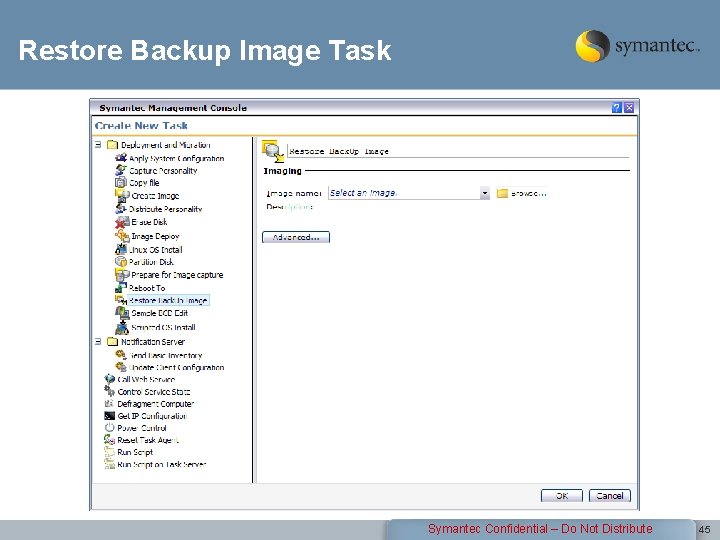Click the OK button
The width and height of the screenshot is (720, 540).
(x=562, y=496)
